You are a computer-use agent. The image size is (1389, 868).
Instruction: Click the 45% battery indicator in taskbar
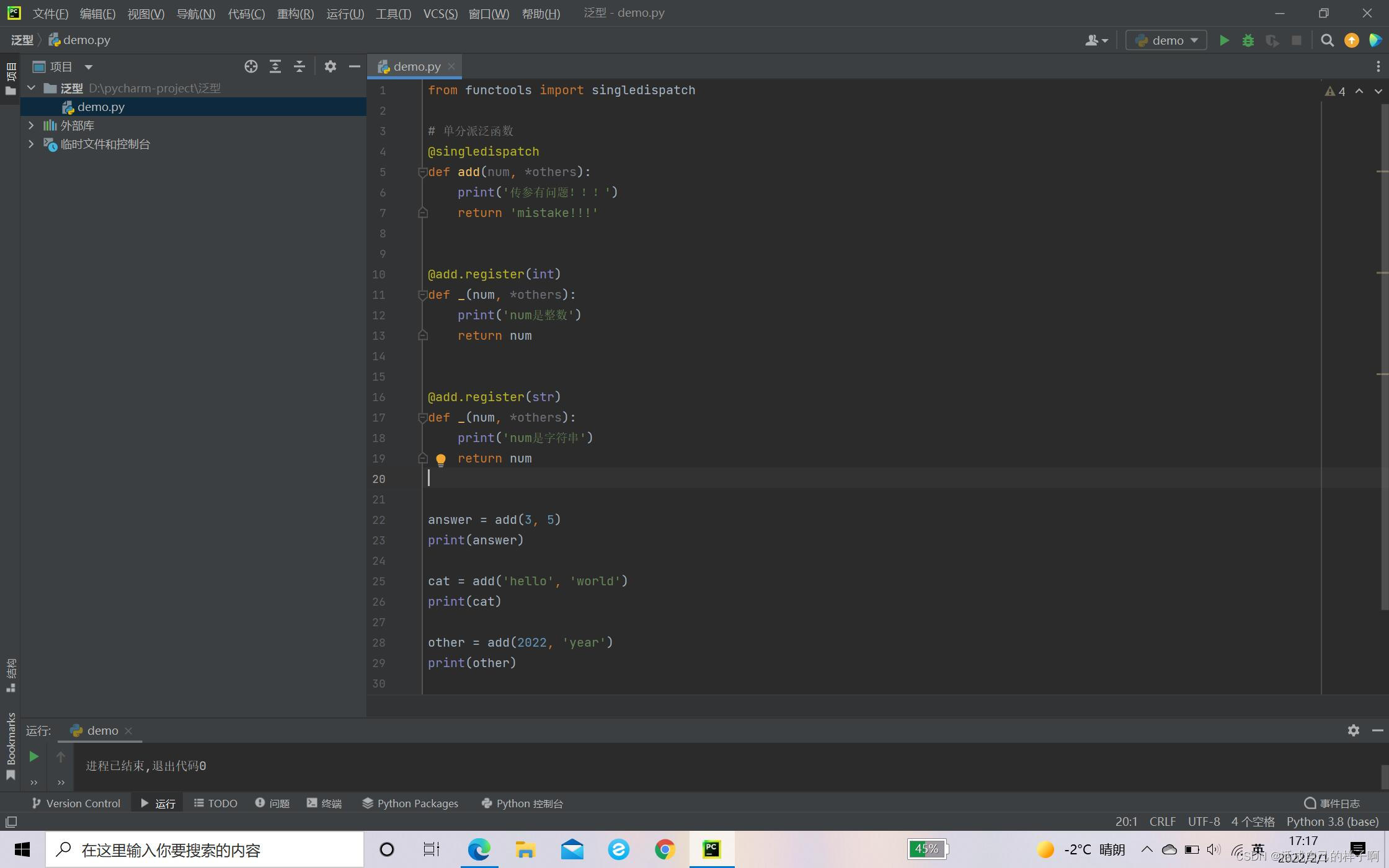click(x=926, y=849)
